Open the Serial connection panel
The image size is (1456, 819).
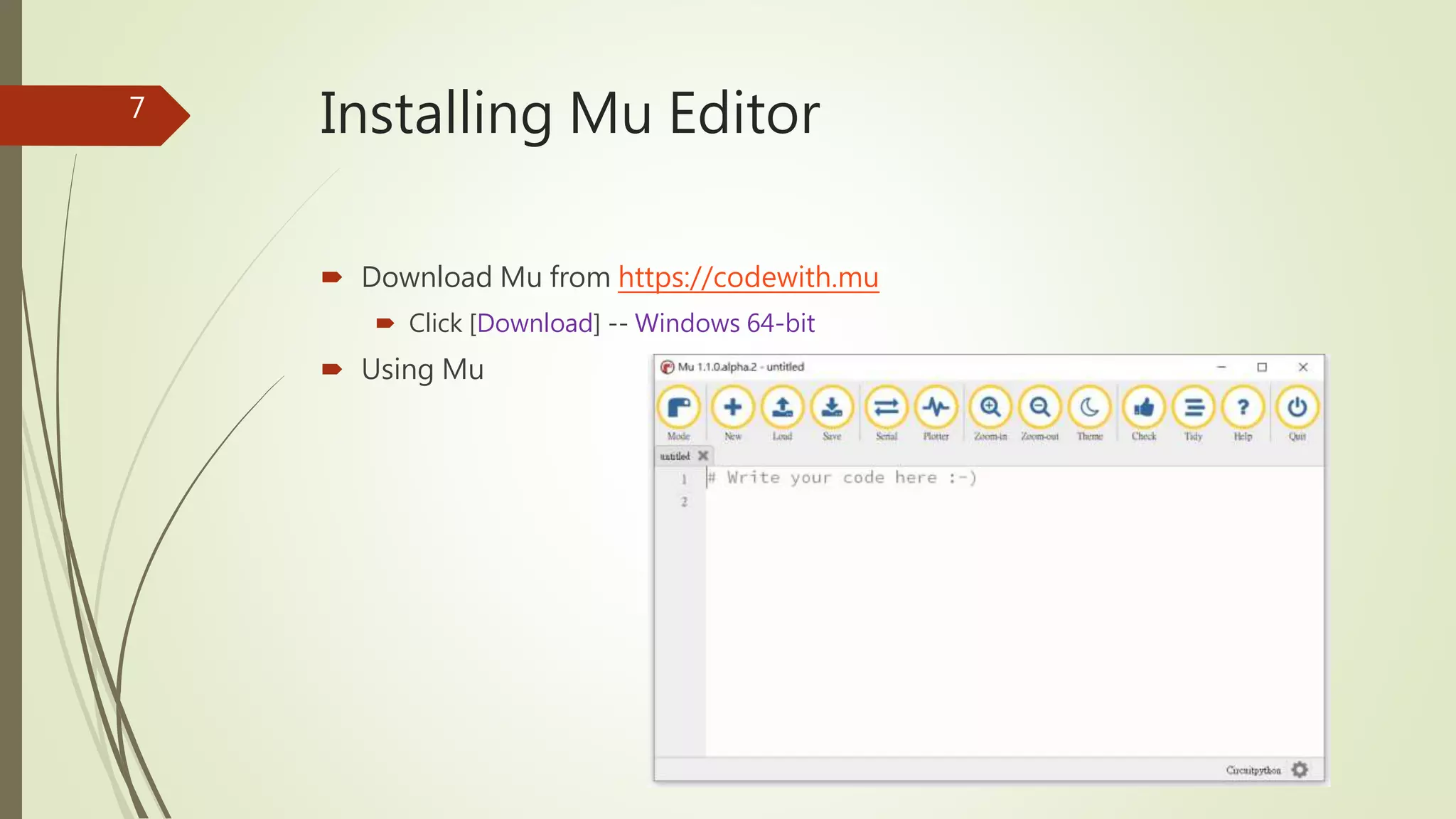pos(887,414)
